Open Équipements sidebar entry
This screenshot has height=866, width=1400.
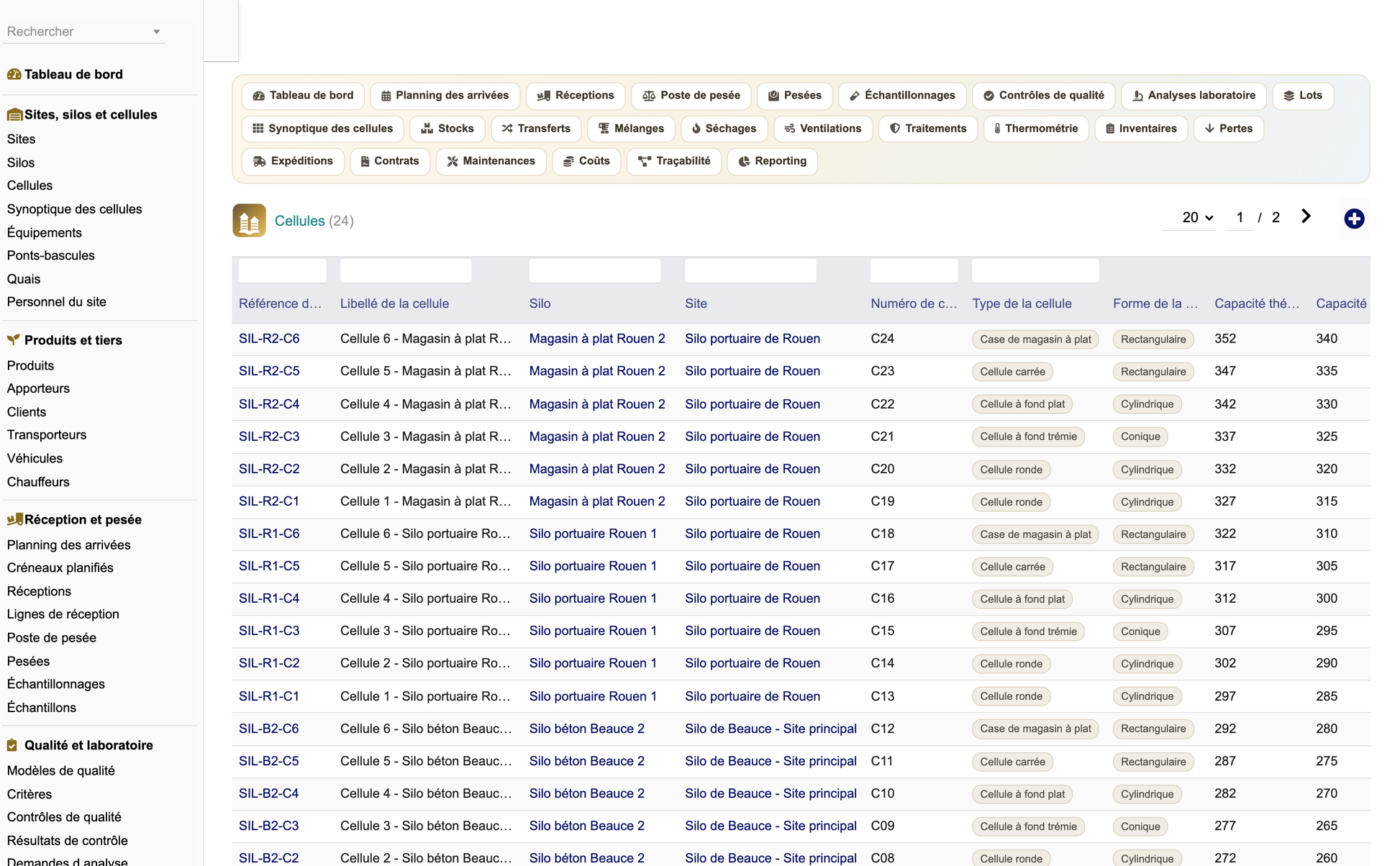point(45,232)
